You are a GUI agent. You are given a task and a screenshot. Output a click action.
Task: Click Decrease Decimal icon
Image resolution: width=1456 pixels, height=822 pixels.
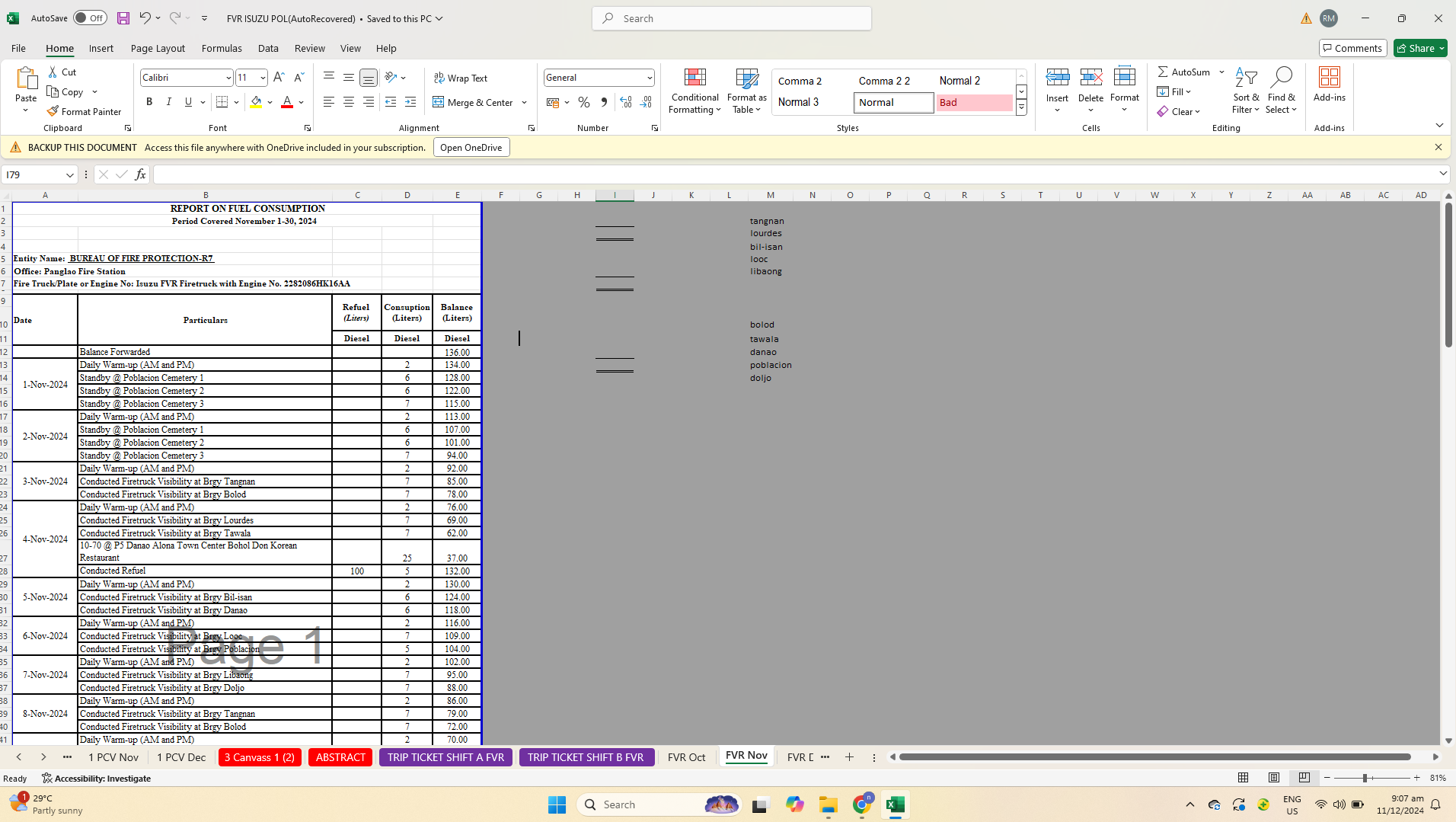[x=646, y=102]
